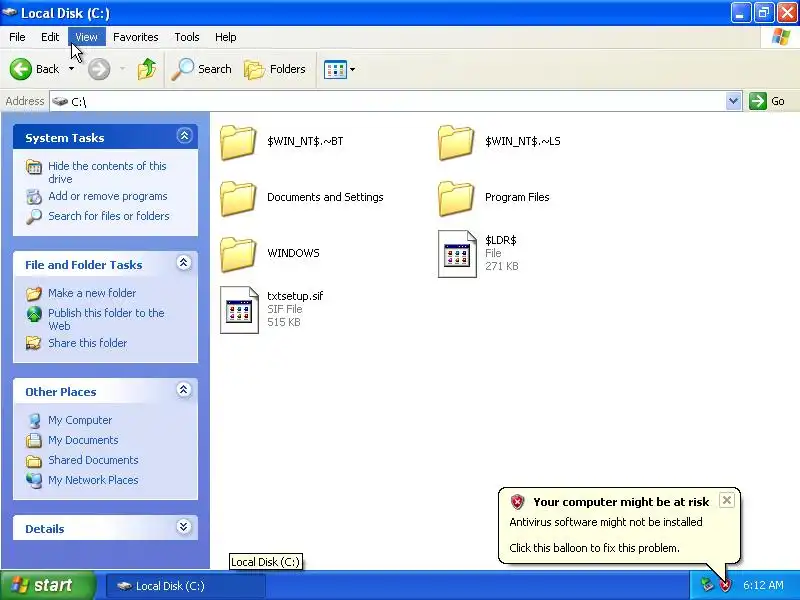Collapse the Other Places panel

(x=184, y=390)
